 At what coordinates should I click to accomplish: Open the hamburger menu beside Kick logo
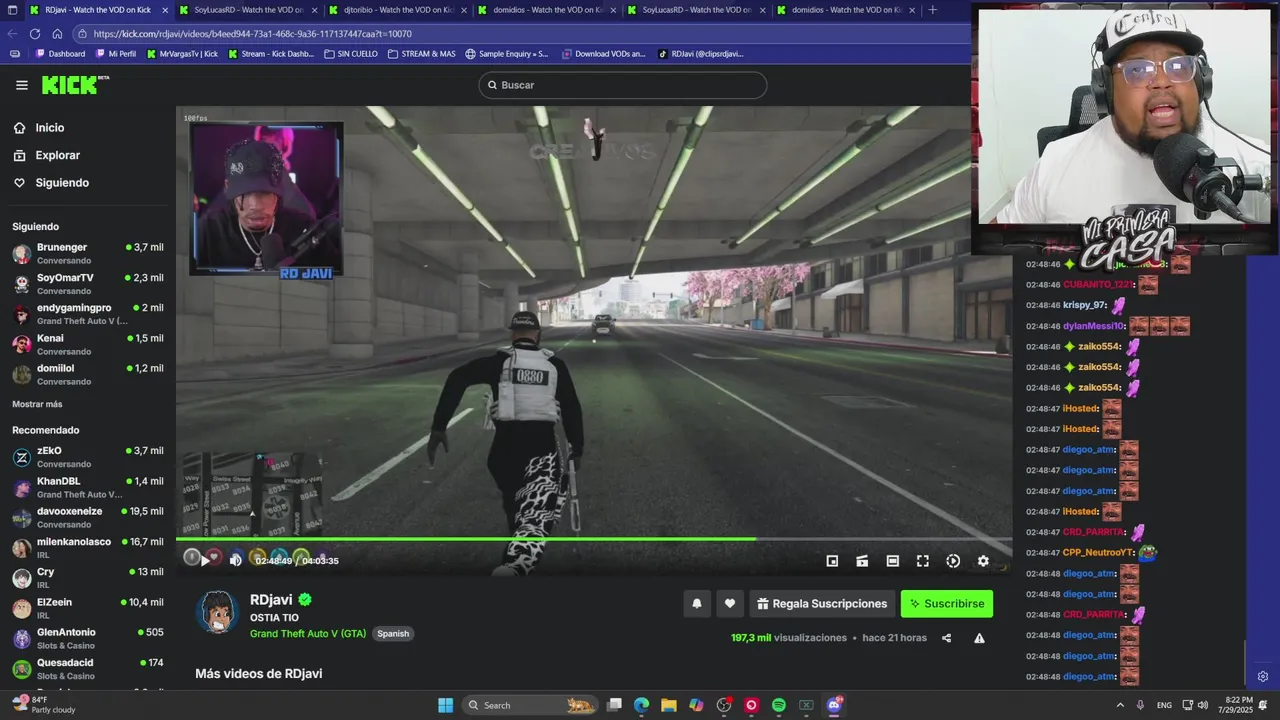(22, 85)
